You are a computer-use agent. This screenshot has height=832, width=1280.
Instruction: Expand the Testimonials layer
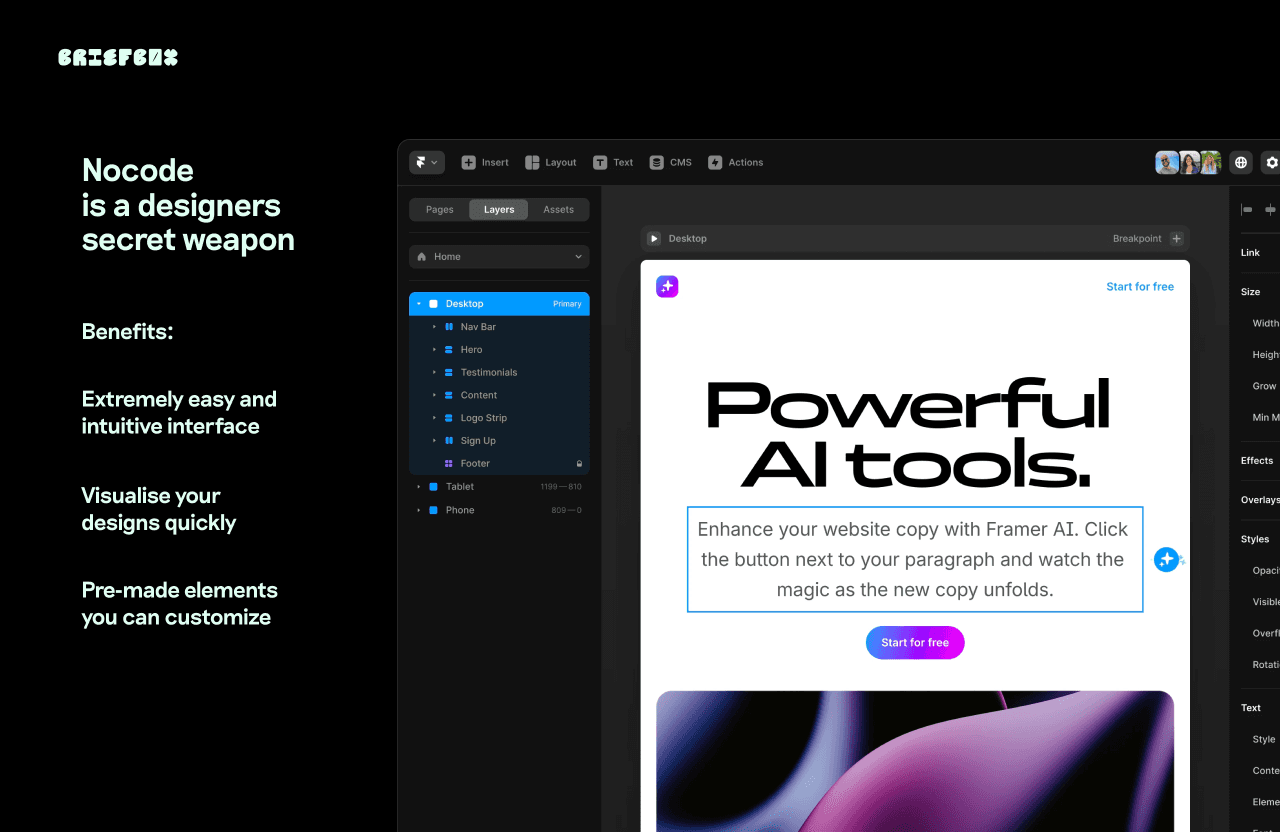coord(434,372)
